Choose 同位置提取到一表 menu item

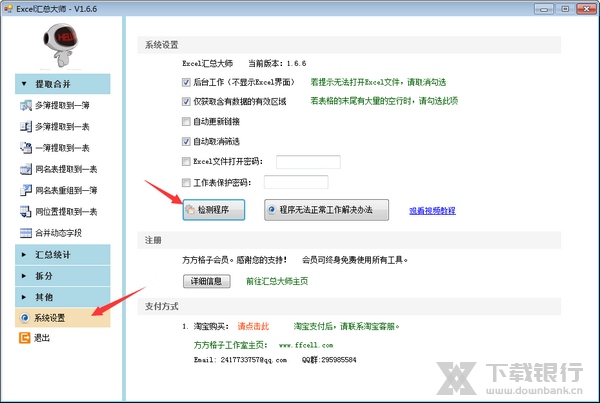[x=66, y=212]
